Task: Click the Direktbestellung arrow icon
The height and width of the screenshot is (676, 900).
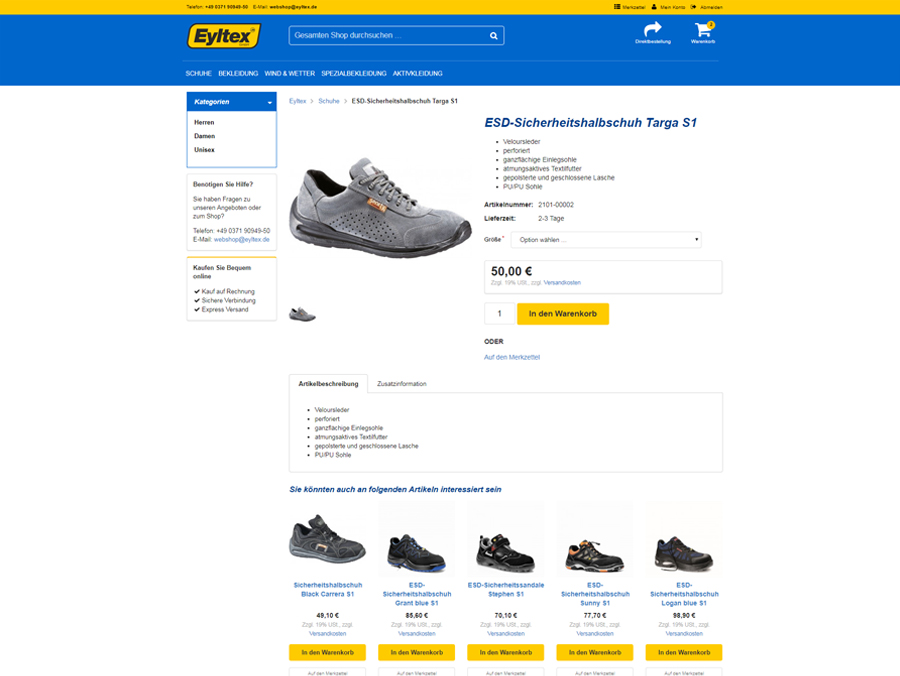Action: [653, 29]
